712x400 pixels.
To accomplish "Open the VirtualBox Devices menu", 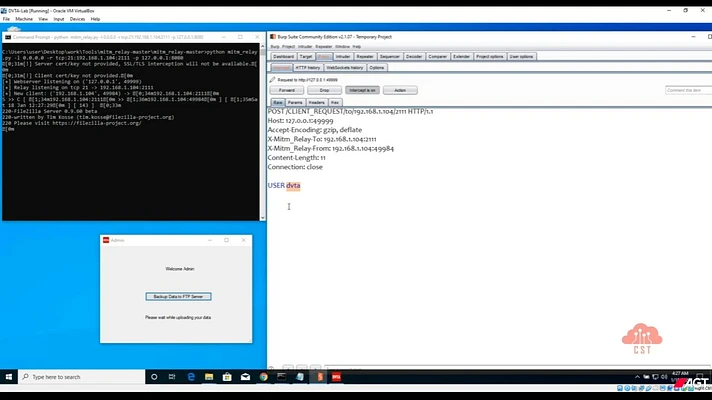I will click(x=77, y=19).
